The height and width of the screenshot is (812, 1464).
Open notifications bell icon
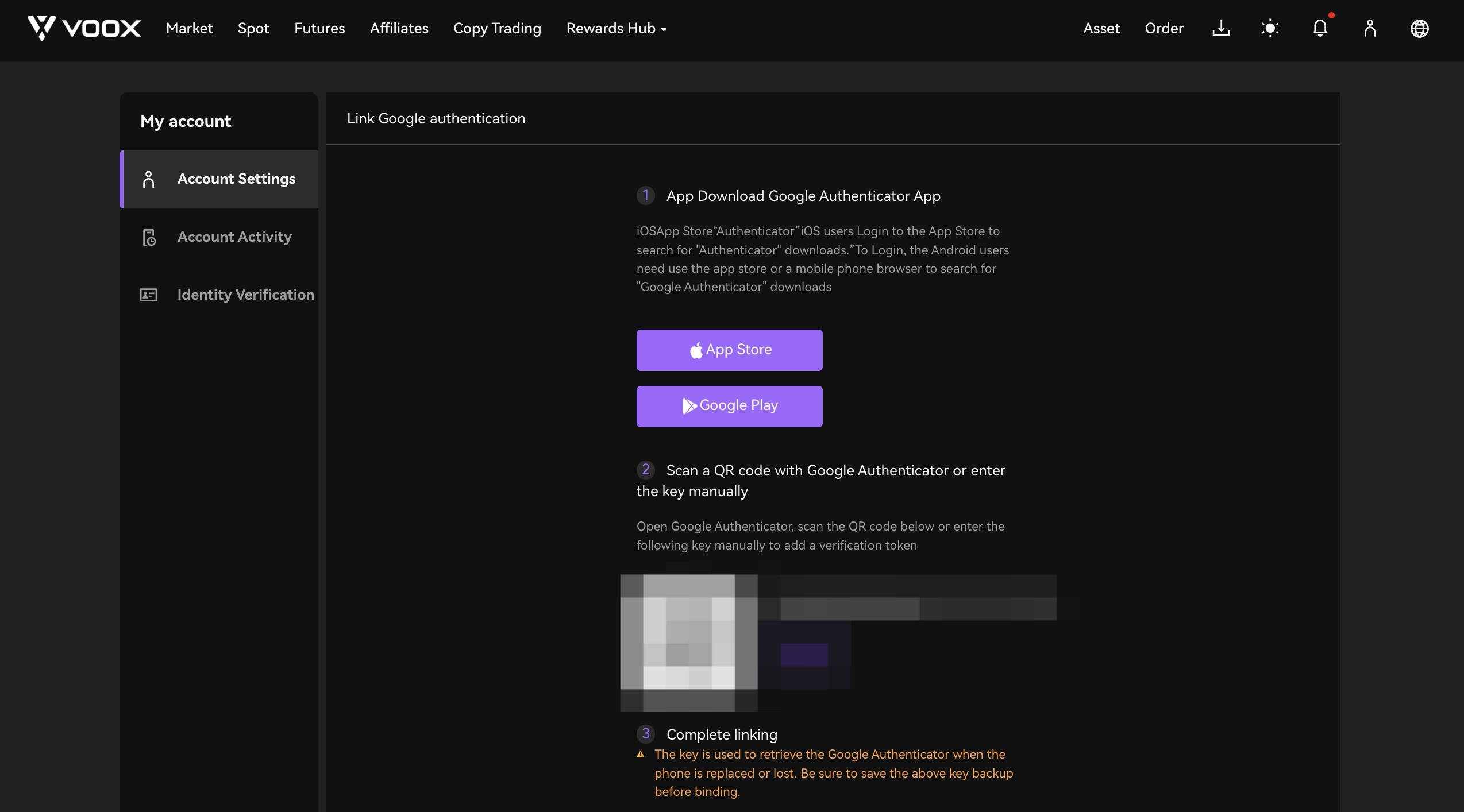(x=1320, y=28)
